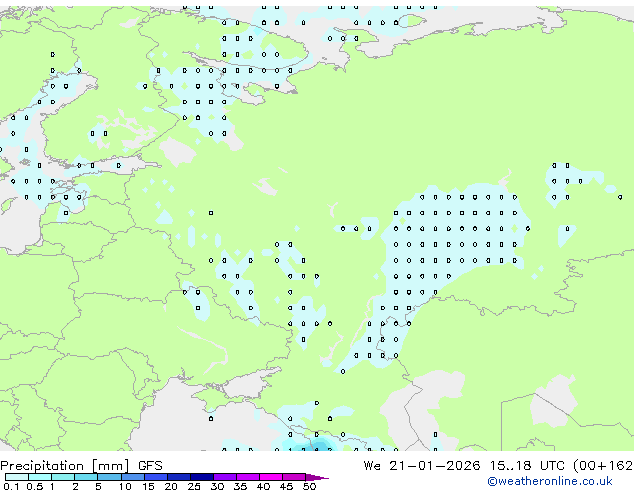This screenshot has width=634, height=490.
Task: Click the legend value label '35'
Action: 240,486
